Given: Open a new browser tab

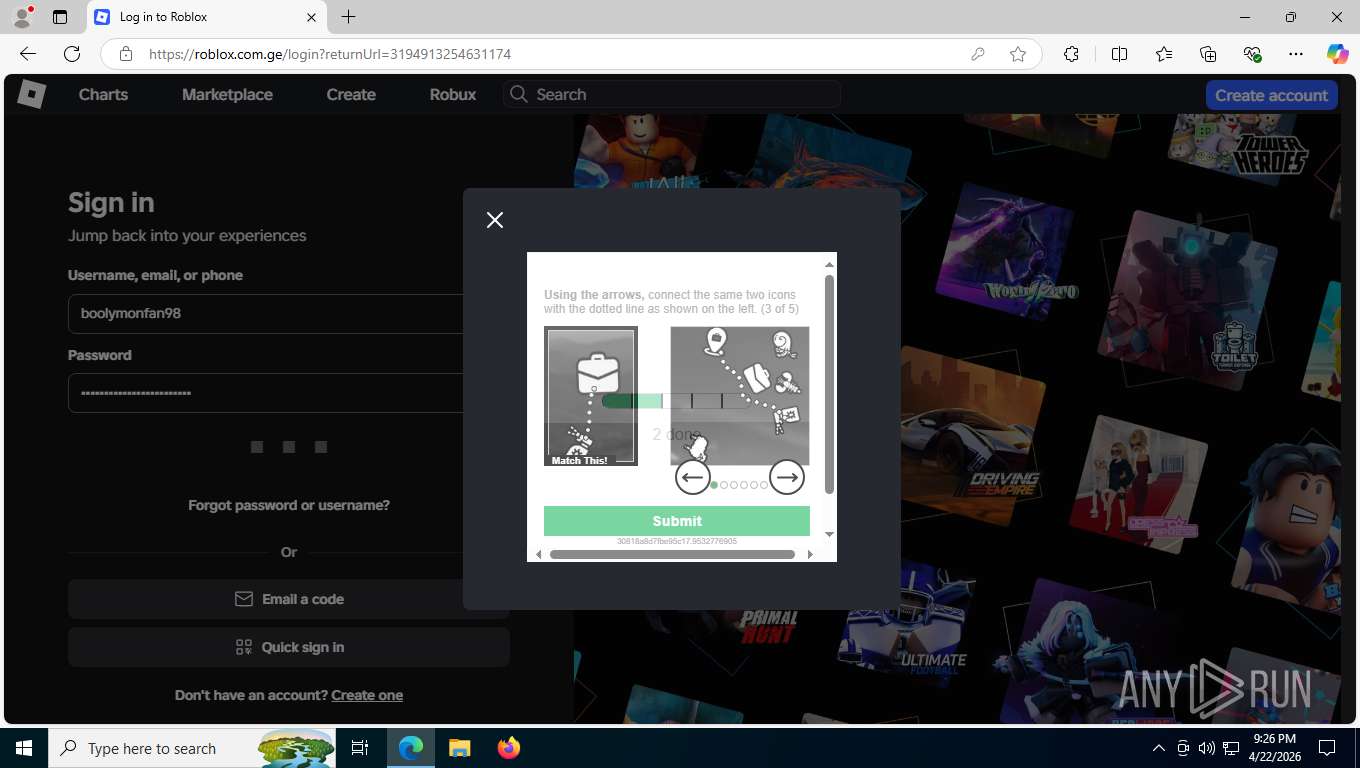Looking at the screenshot, I should pyautogui.click(x=348, y=17).
